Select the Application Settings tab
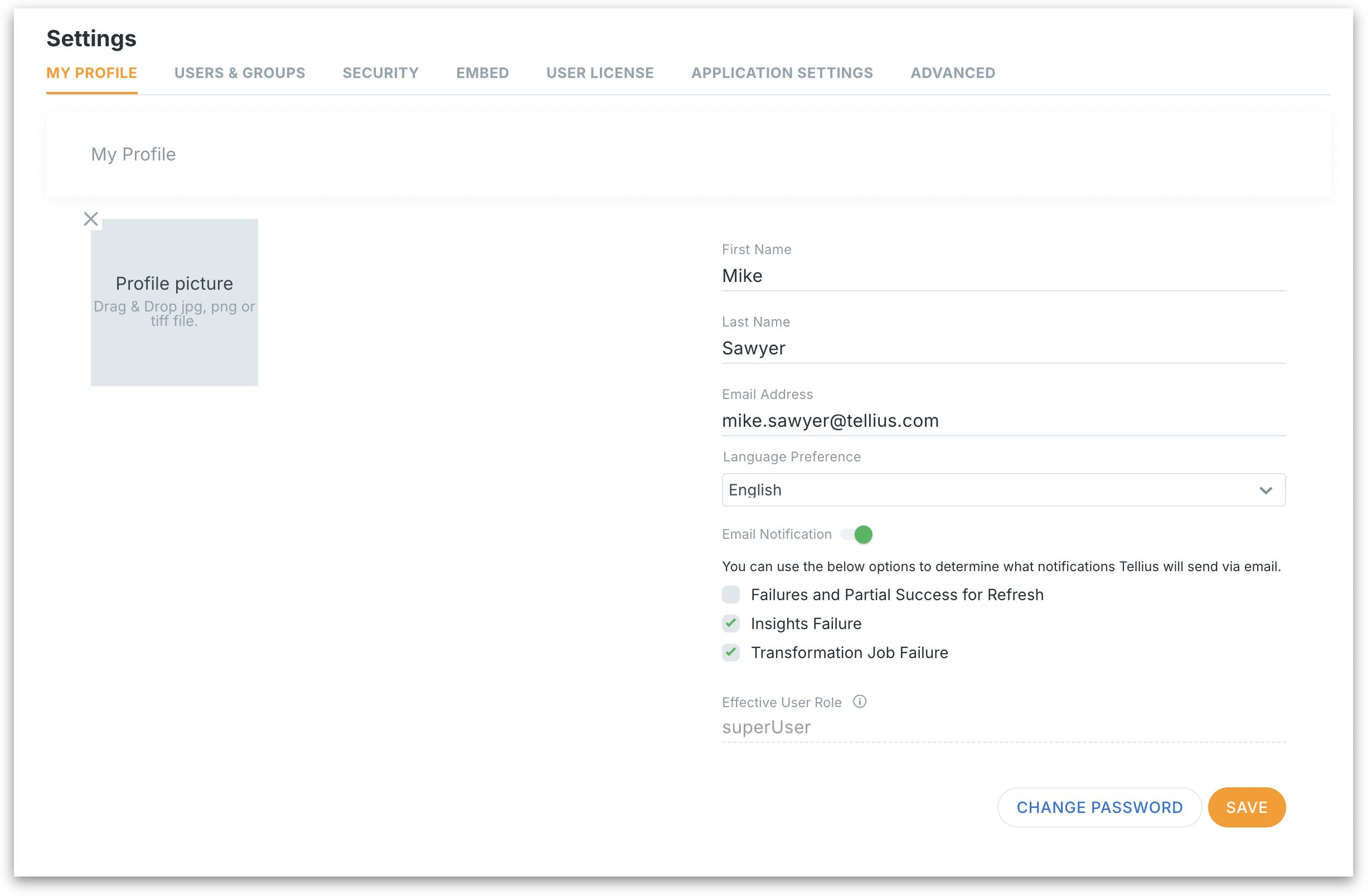1367x896 pixels. [782, 73]
